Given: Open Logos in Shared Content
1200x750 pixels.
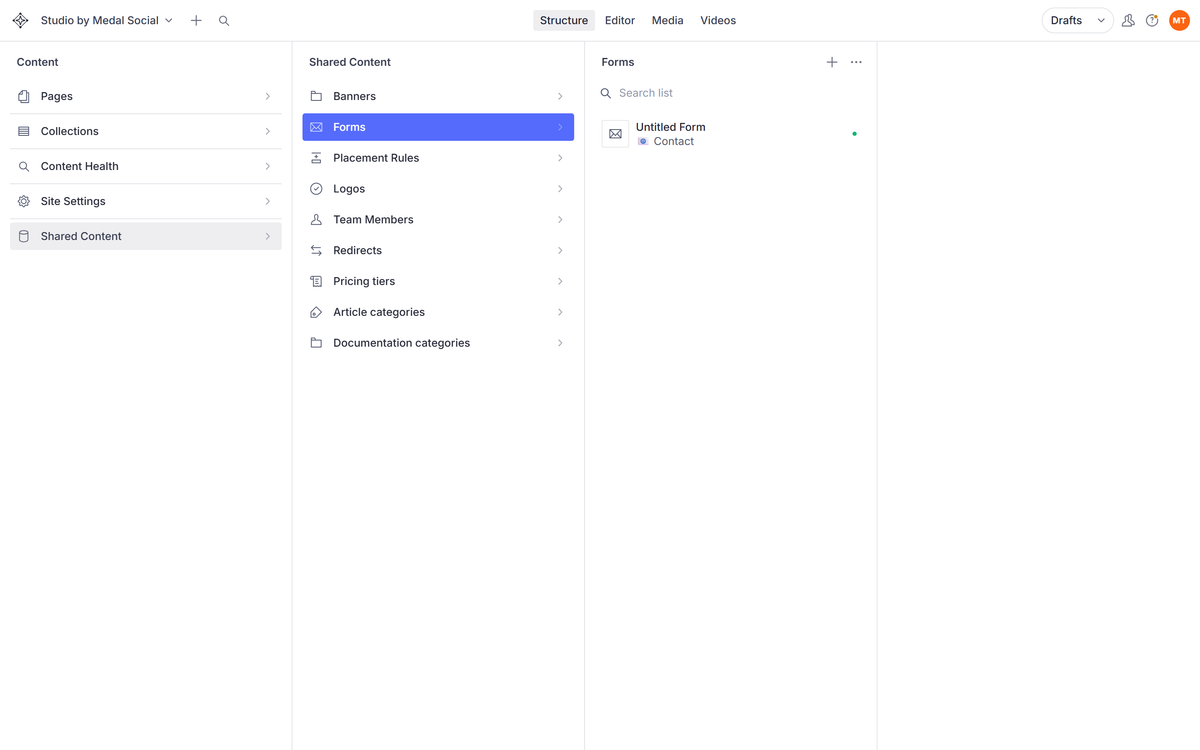Looking at the screenshot, I should point(438,189).
